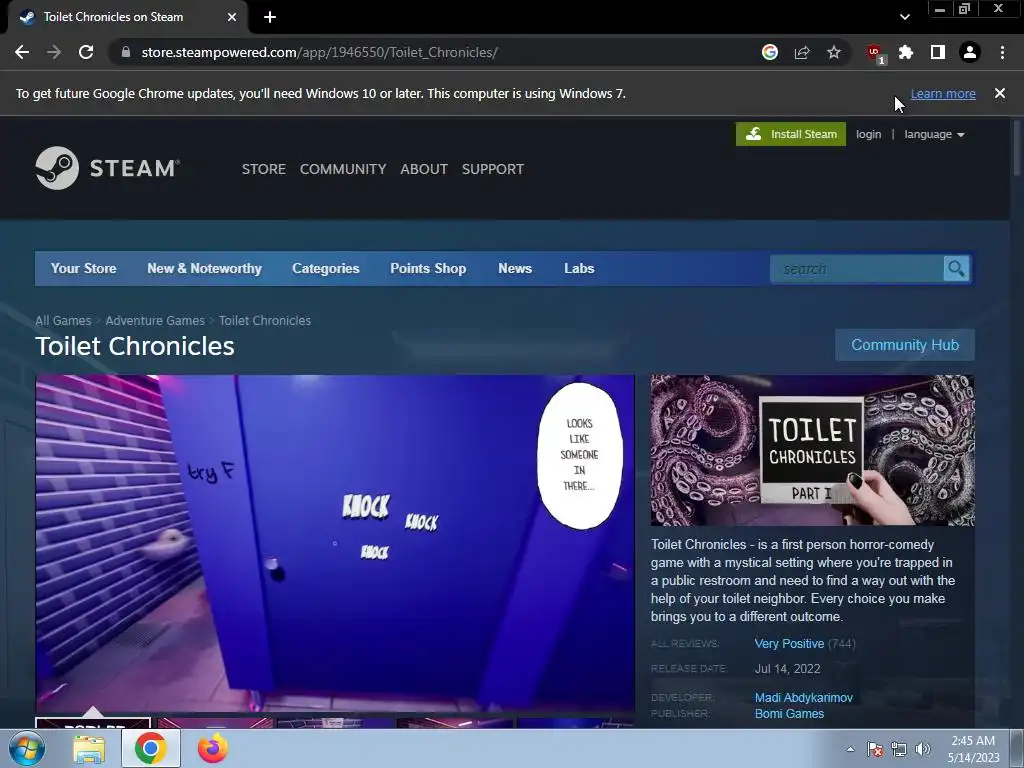Open the network tray icon

click(x=899, y=749)
